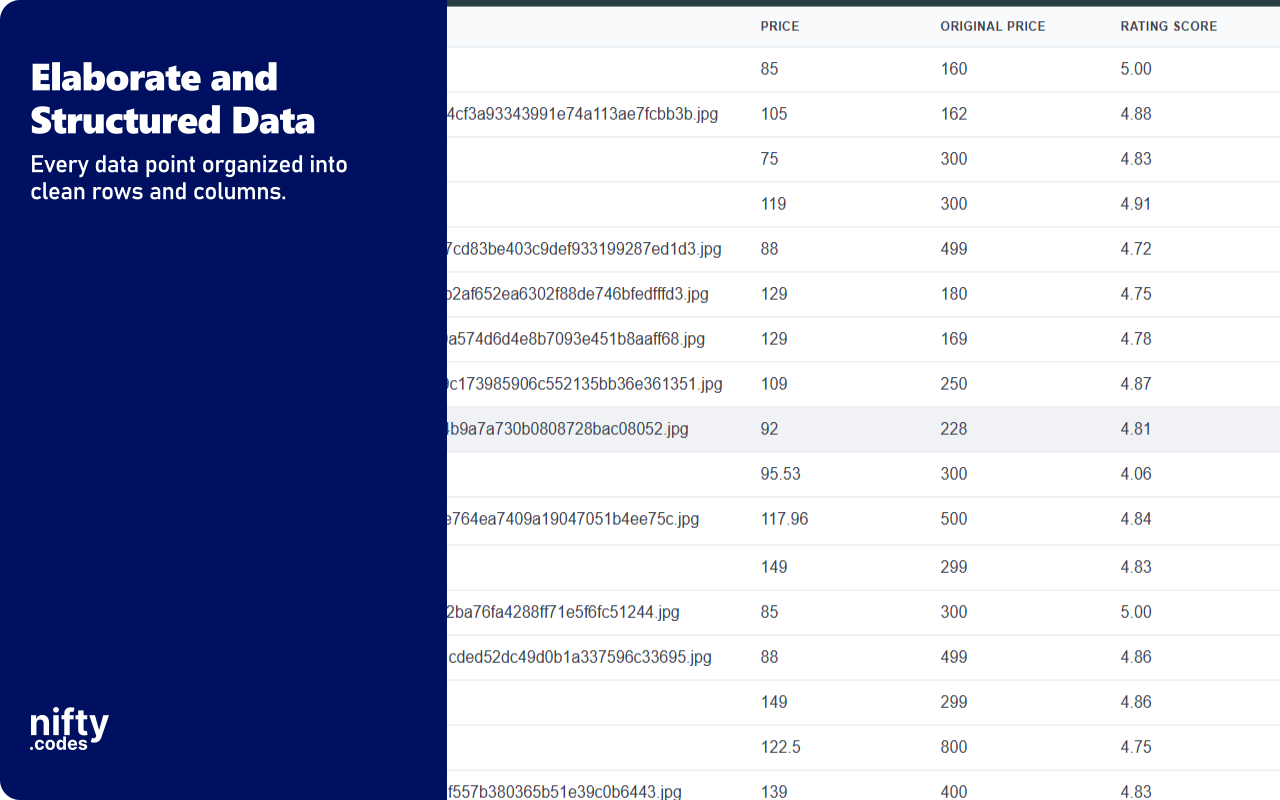Click the original price cell showing 800
The height and width of the screenshot is (800, 1280).
954,747
